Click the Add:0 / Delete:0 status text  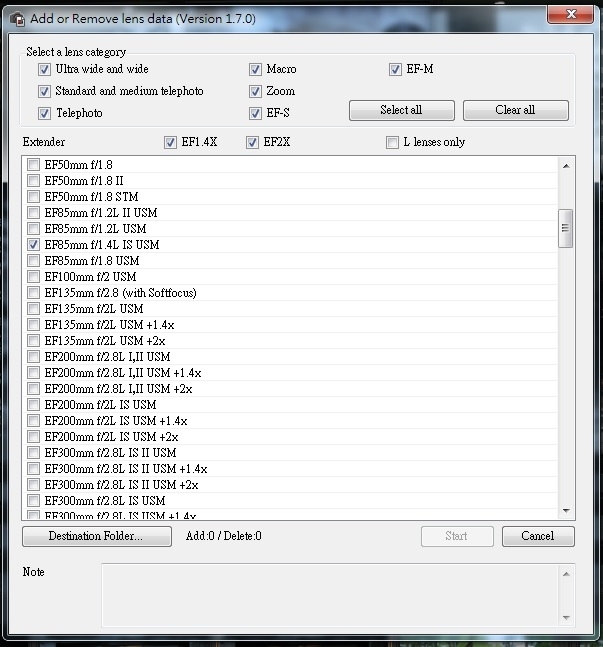(224, 536)
